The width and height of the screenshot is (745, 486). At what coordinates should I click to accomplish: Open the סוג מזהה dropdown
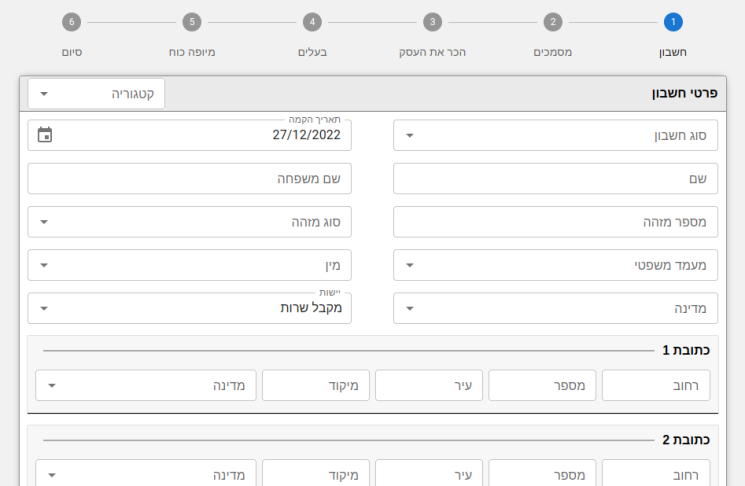[x=190, y=222]
